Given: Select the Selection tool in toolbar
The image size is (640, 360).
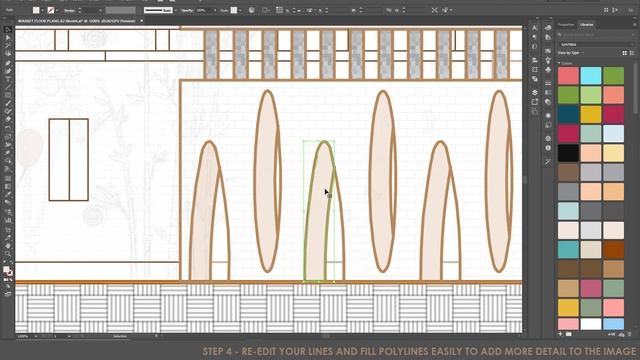Looking at the screenshot, I should (x=8, y=30).
